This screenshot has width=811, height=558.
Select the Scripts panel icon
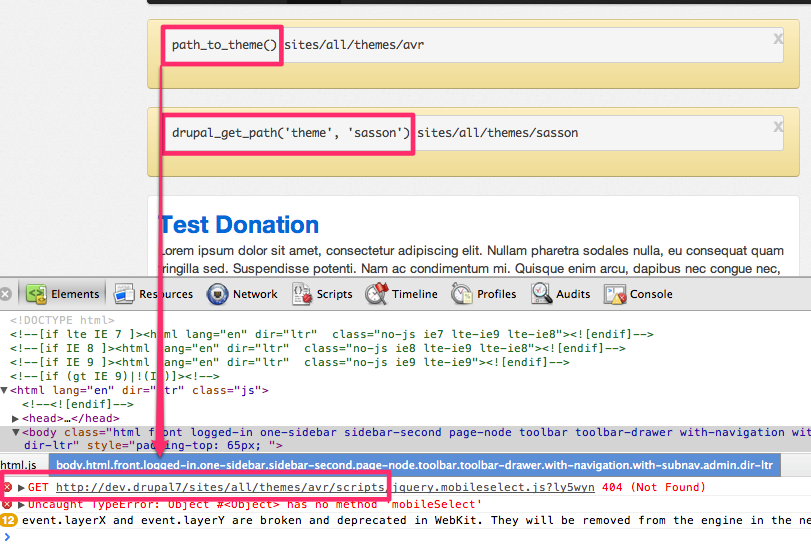302,294
